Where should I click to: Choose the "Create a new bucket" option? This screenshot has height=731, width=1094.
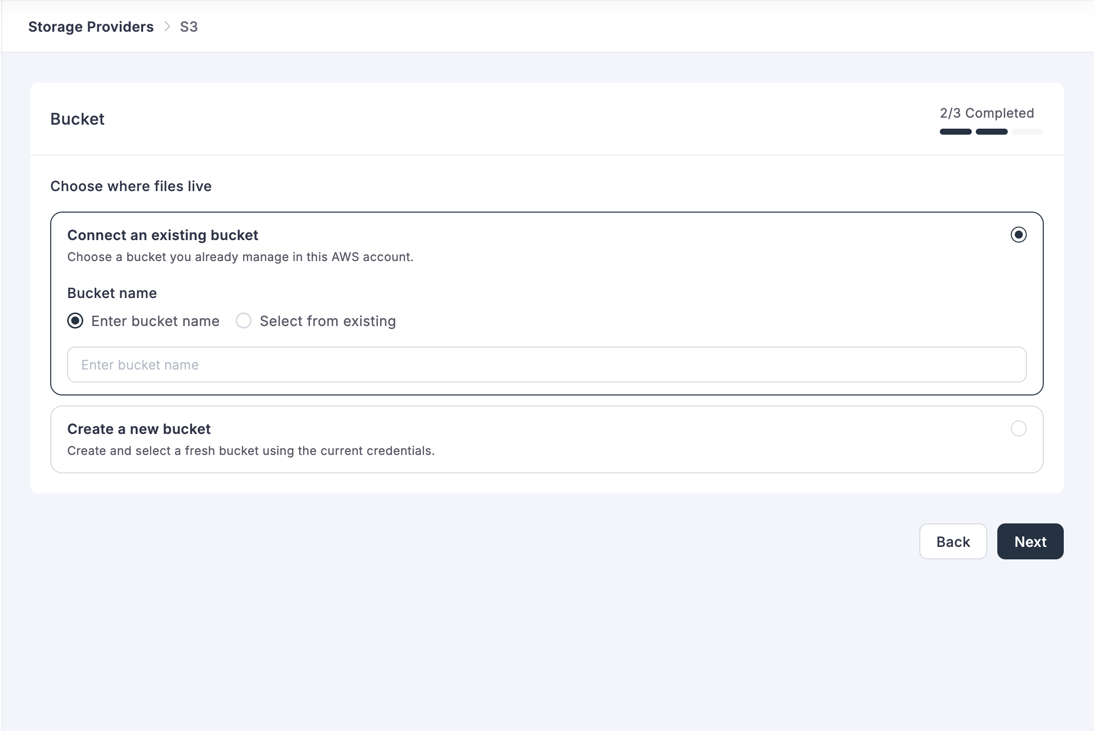[1019, 428]
